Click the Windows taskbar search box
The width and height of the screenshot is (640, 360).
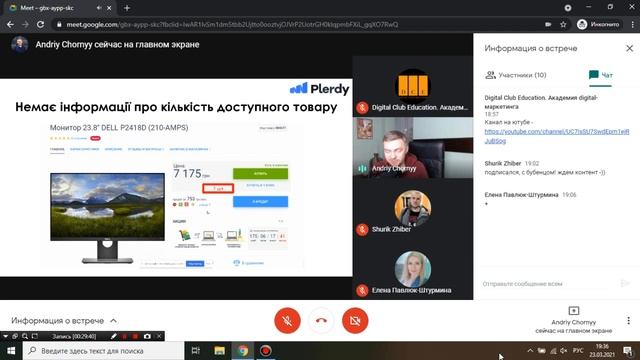pyautogui.click(x=103, y=351)
